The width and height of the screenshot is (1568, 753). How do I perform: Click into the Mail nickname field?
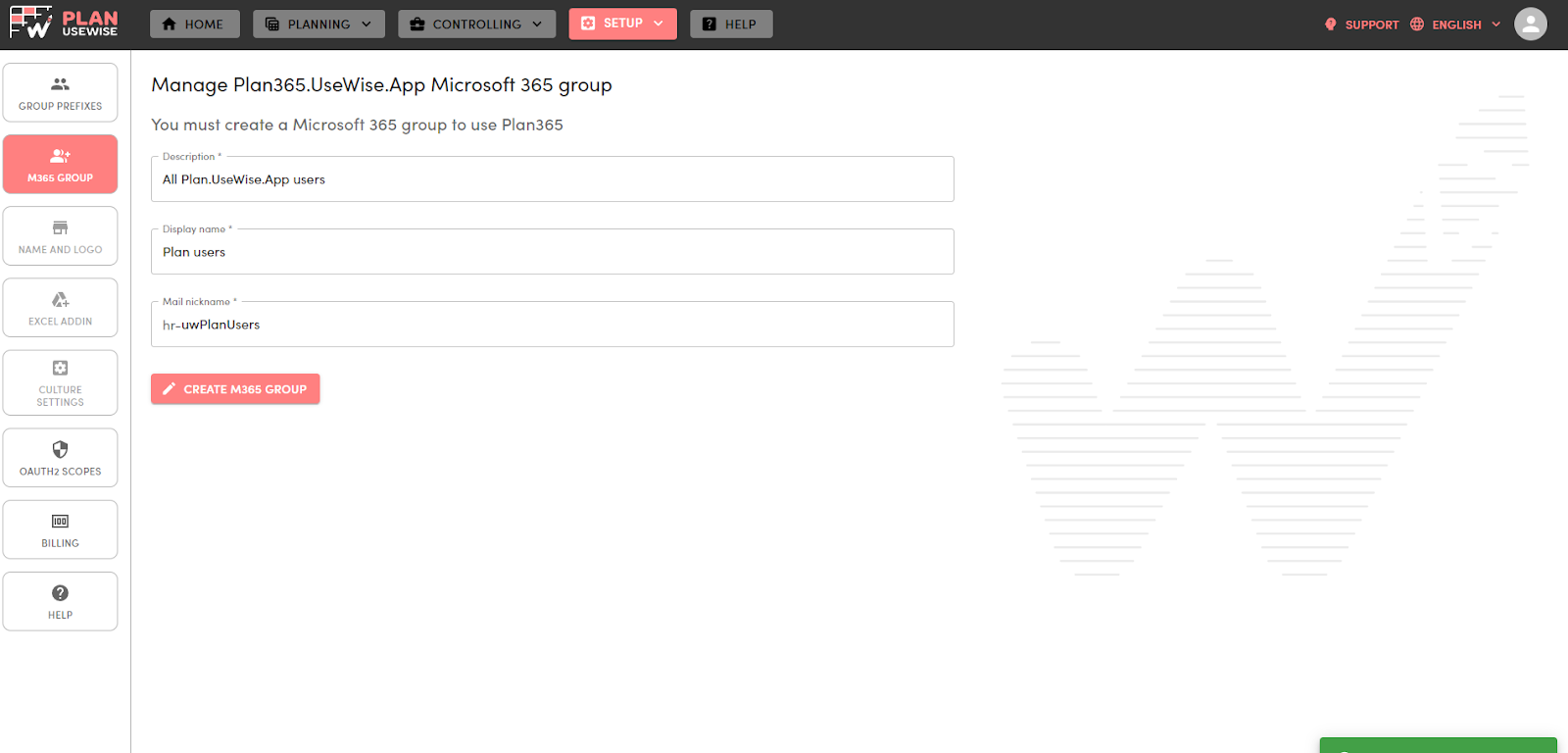[x=553, y=325]
